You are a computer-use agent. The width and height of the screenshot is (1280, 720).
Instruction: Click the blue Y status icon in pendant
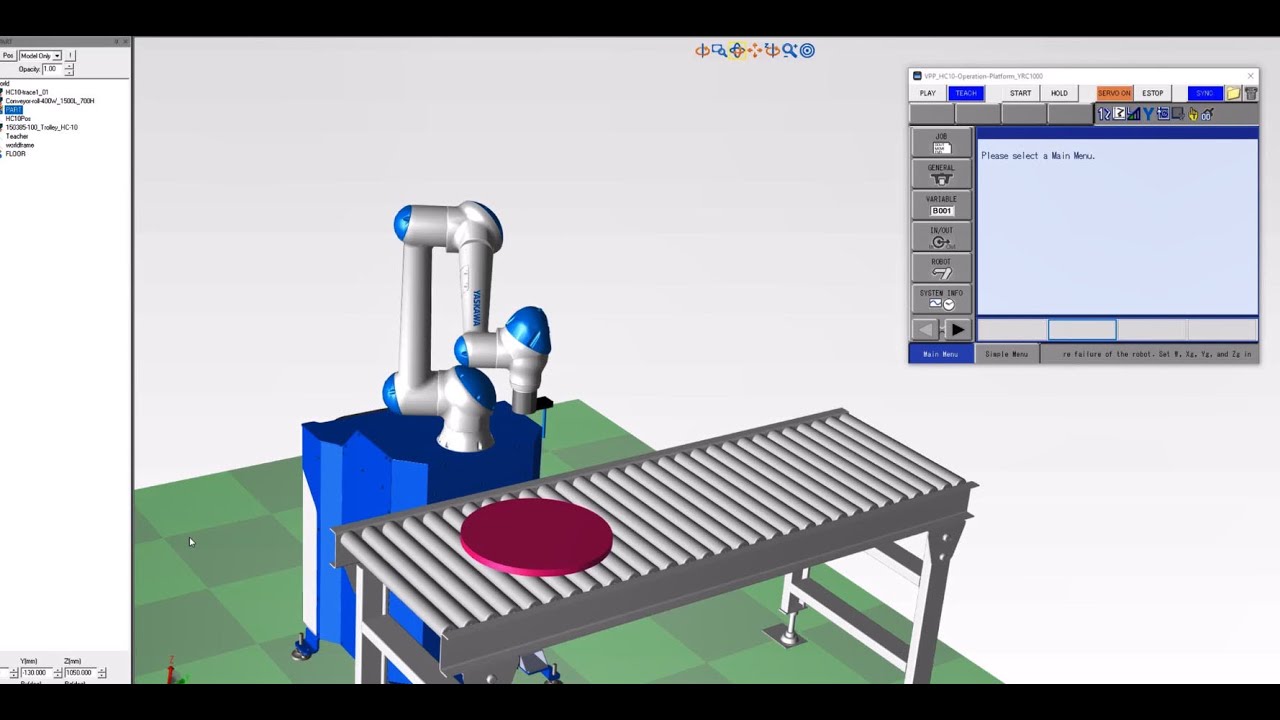point(1148,113)
